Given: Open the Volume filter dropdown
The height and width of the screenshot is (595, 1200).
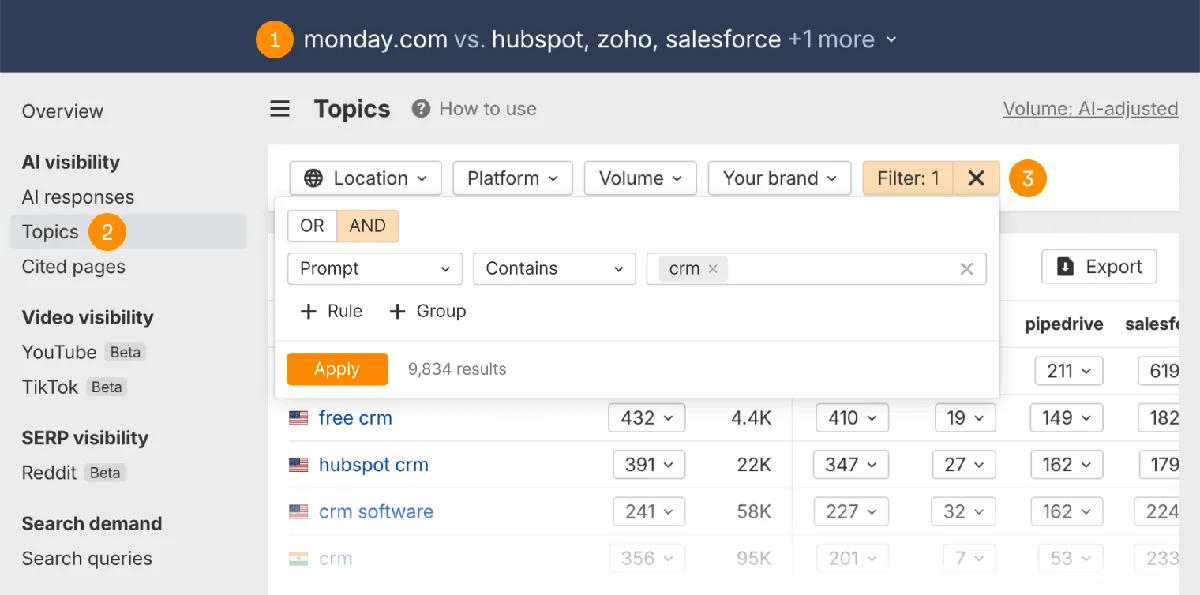Looking at the screenshot, I should pos(640,178).
